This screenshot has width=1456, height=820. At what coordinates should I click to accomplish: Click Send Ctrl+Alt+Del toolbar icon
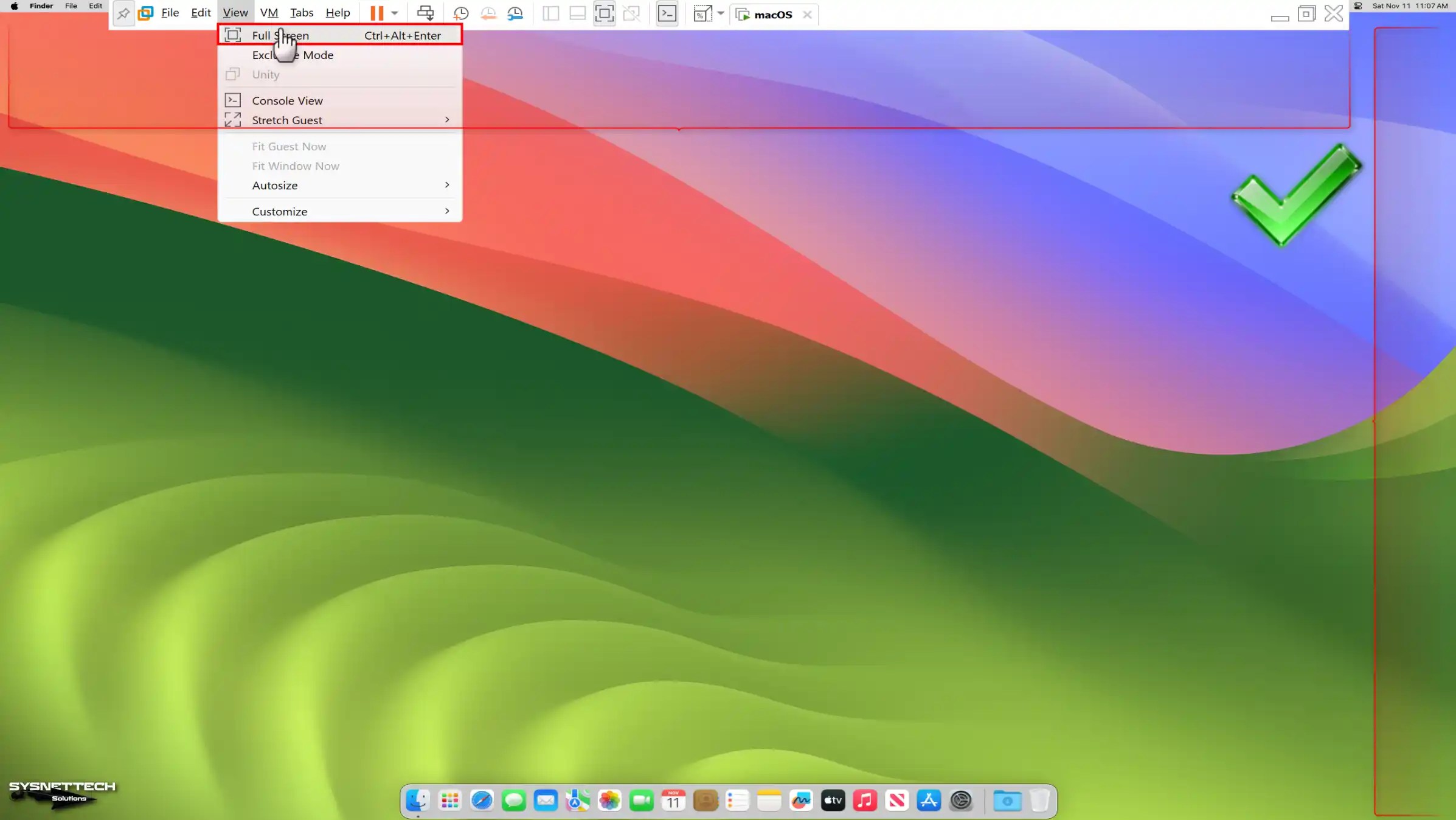coord(426,13)
